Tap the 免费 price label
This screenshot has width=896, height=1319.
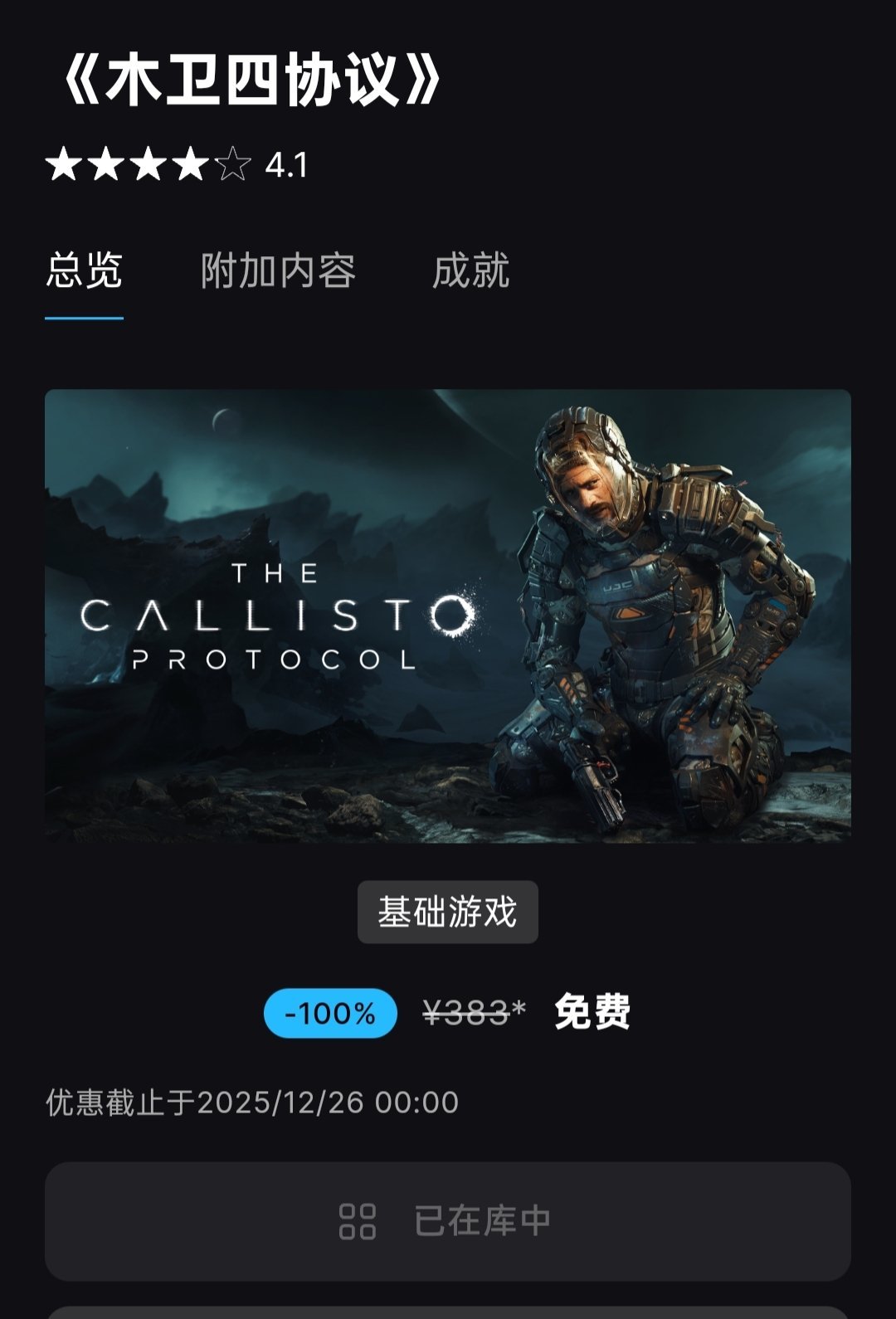pos(592,1012)
